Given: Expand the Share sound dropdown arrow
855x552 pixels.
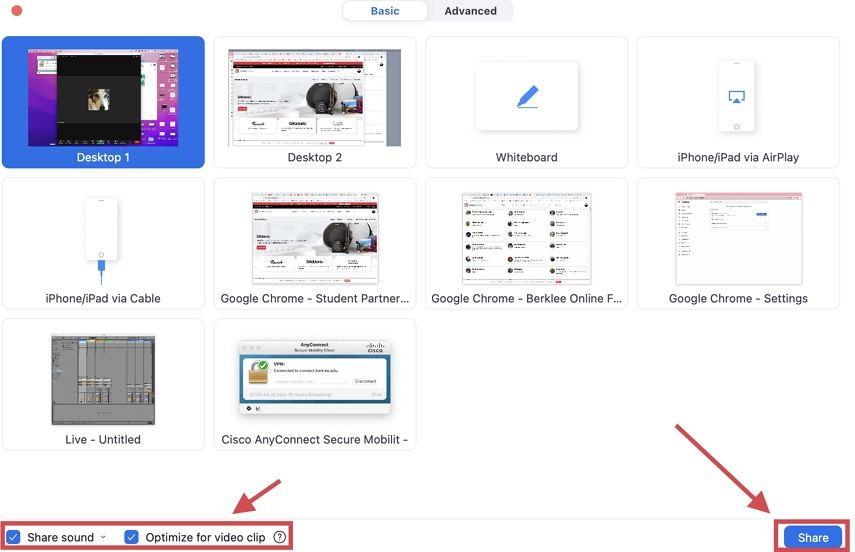Looking at the screenshot, I should click(x=103, y=537).
